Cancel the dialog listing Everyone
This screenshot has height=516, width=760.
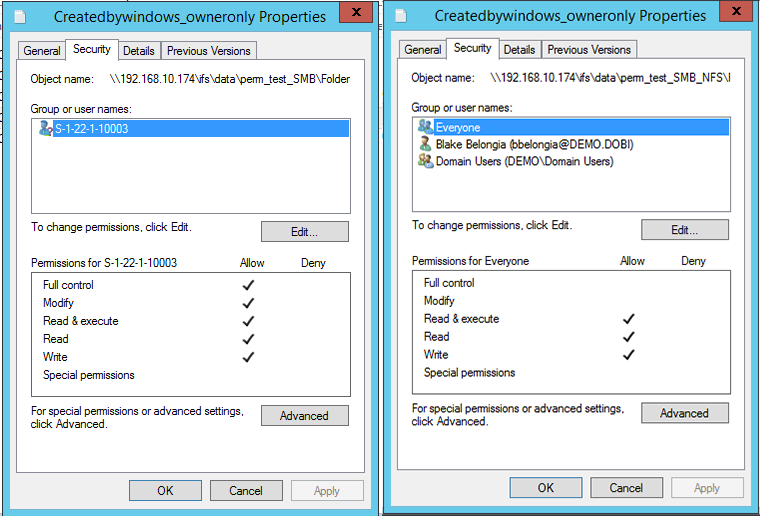(x=626, y=488)
